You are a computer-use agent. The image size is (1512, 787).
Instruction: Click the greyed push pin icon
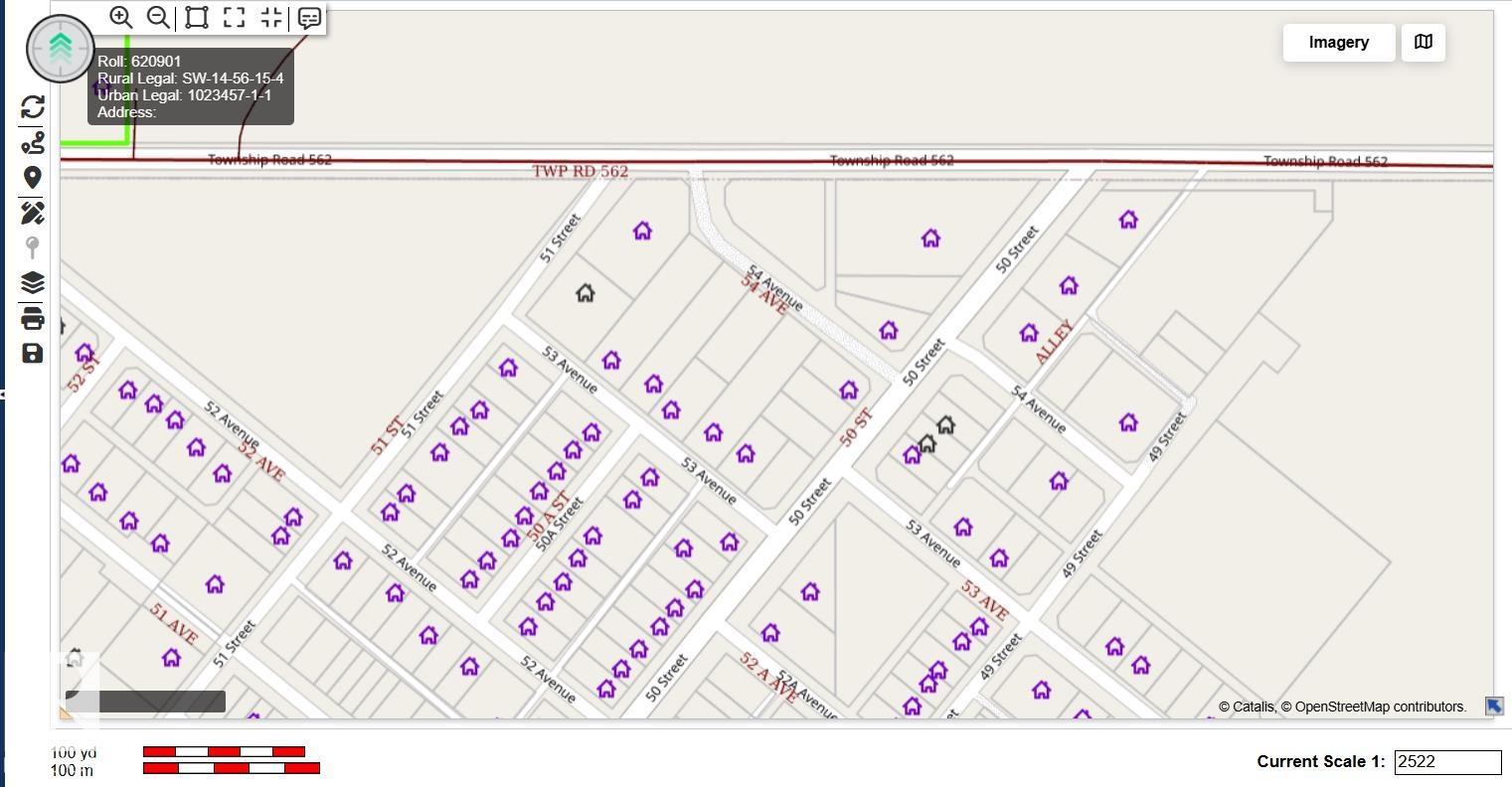pyautogui.click(x=33, y=247)
